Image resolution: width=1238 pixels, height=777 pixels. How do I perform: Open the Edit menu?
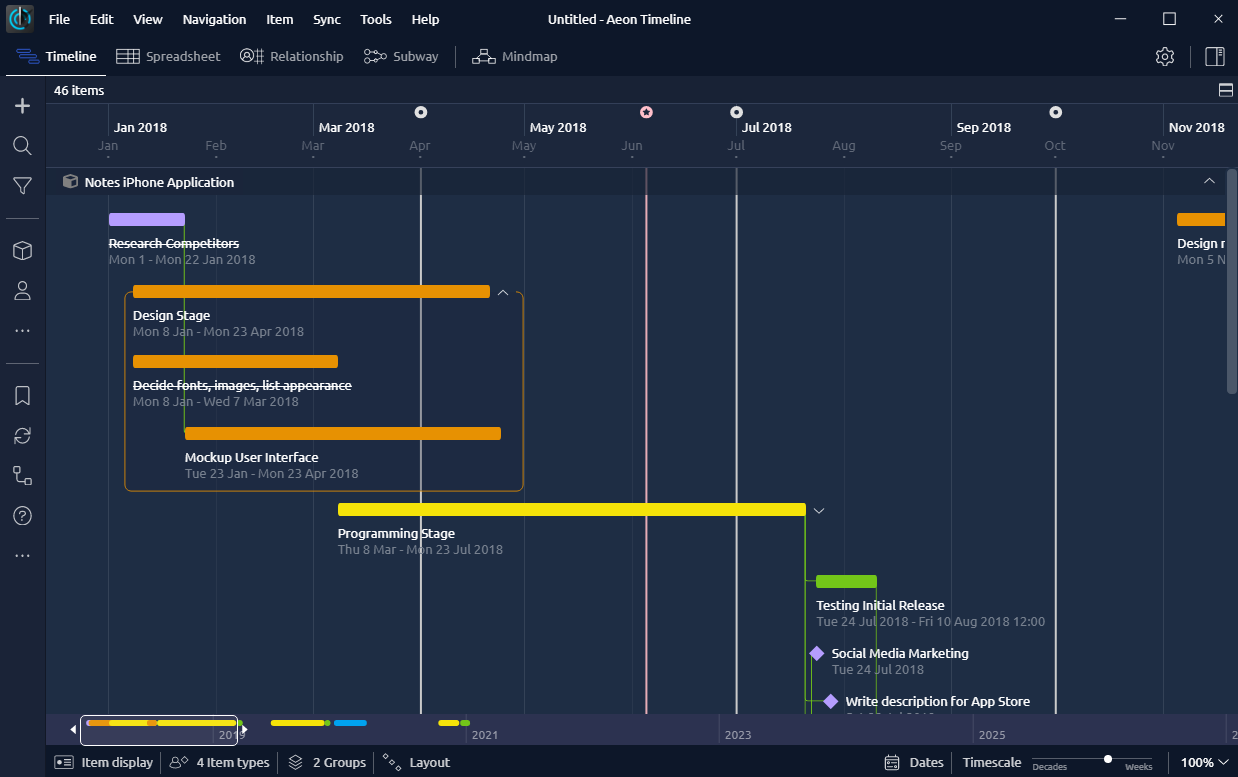click(101, 19)
